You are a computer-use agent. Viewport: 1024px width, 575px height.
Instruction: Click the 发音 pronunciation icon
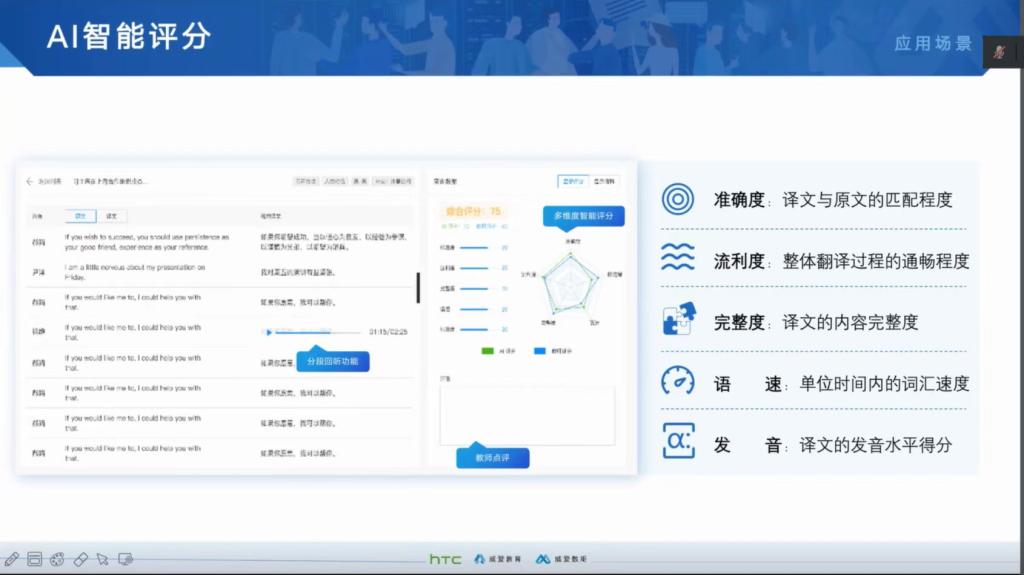(678, 441)
